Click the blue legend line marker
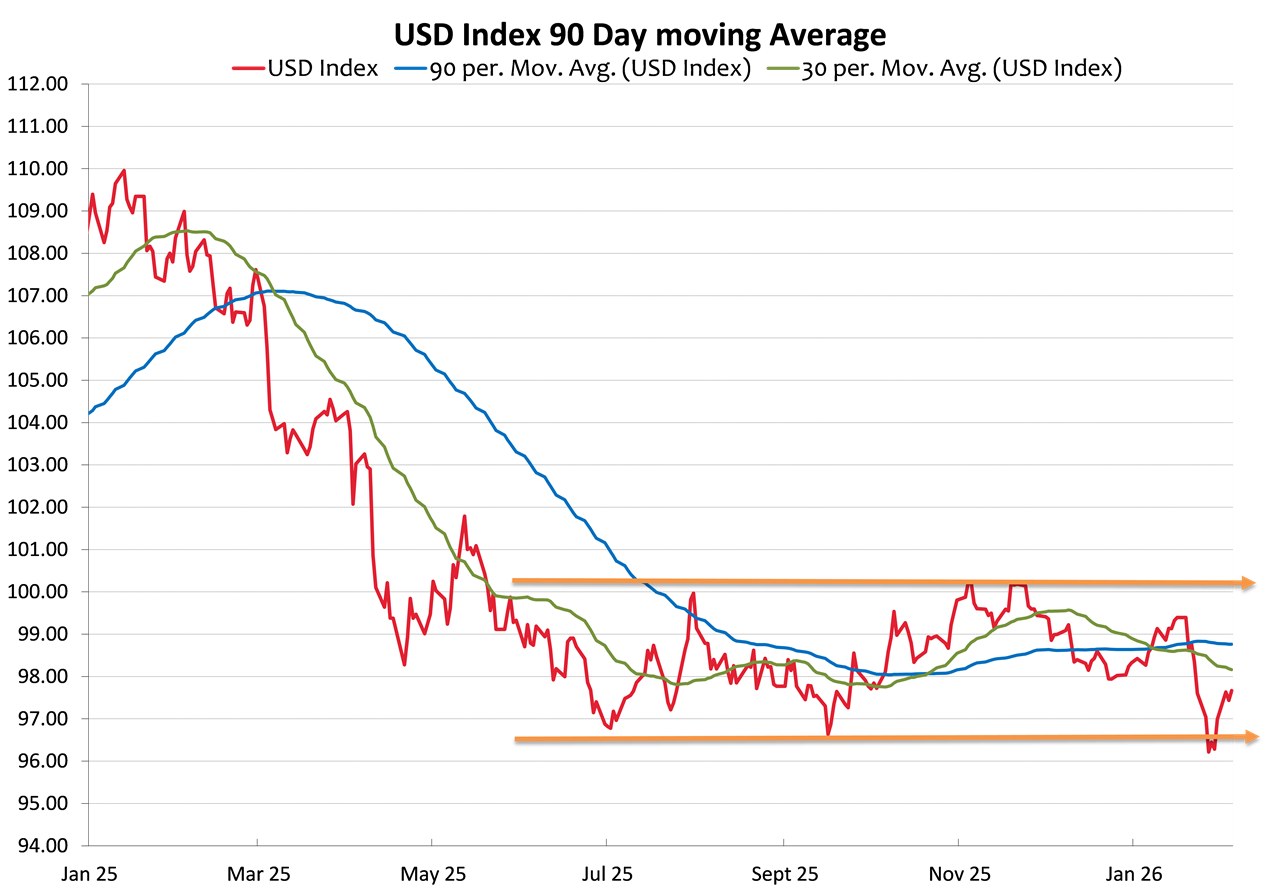The image size is (1280, 895). point(410,69)
